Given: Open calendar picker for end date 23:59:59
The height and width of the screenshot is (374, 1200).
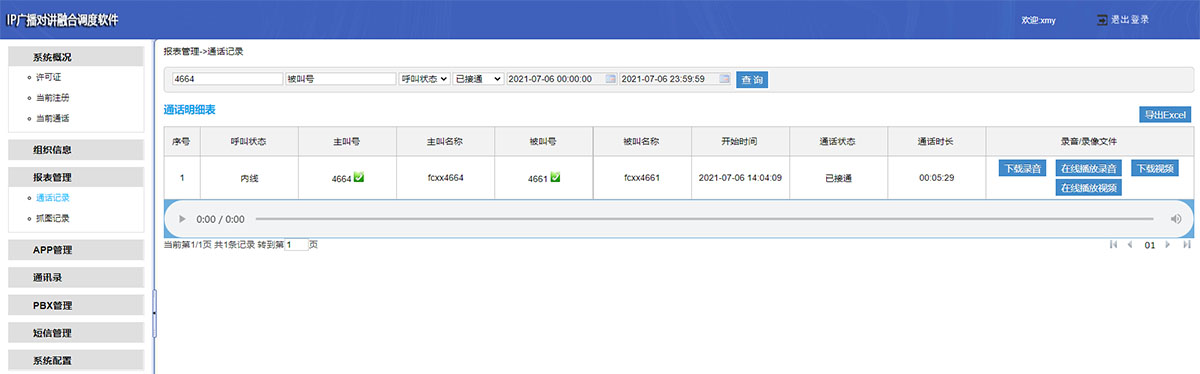Looking at the screenshot, I should [724, 79].
